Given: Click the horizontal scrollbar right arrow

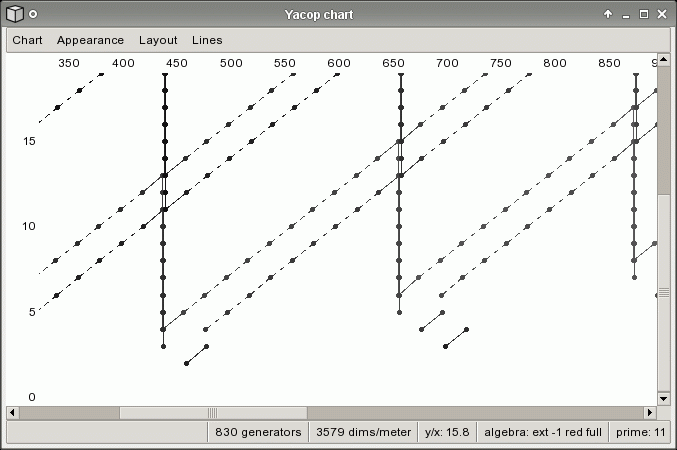Looking at the screenshot, I should pos(650,413).
